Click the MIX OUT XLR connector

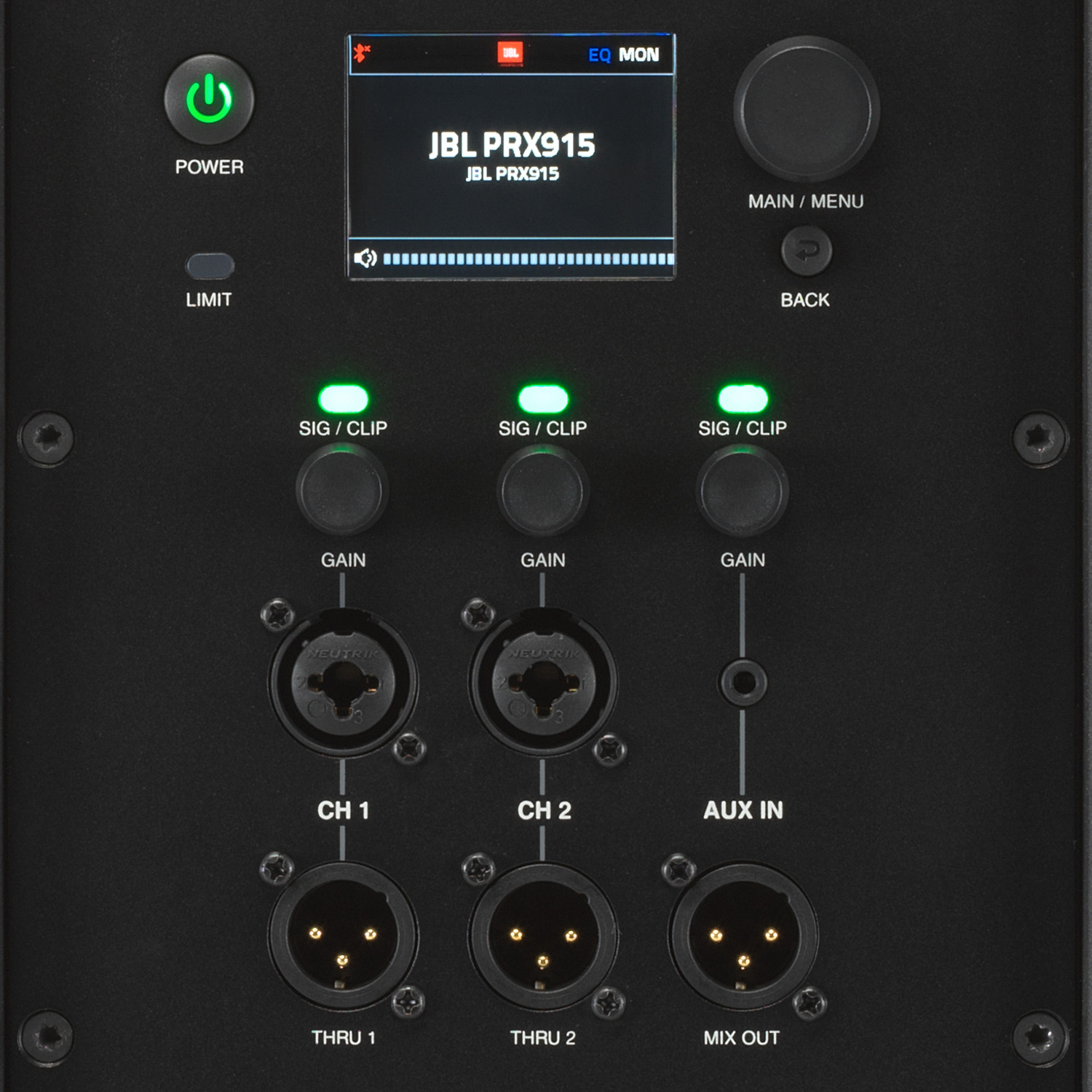[743, 936]
